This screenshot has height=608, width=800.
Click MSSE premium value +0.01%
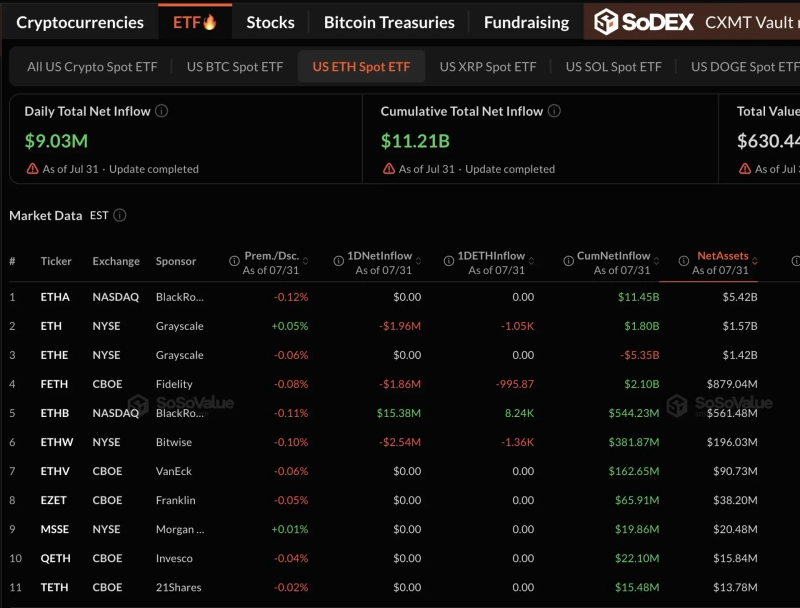(x=290, y=529)
